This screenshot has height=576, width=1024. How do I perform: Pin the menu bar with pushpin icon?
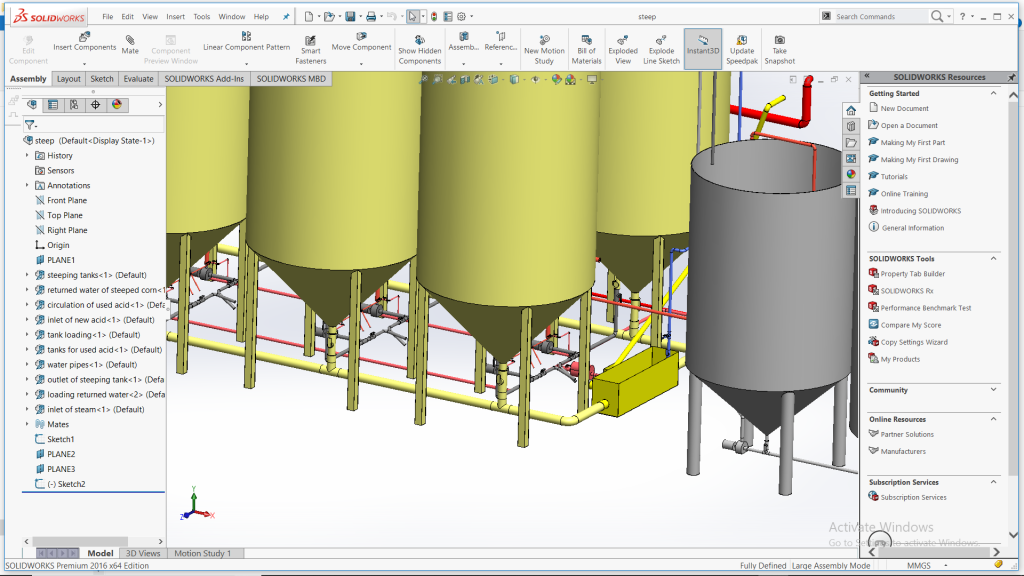coord(287,17)
